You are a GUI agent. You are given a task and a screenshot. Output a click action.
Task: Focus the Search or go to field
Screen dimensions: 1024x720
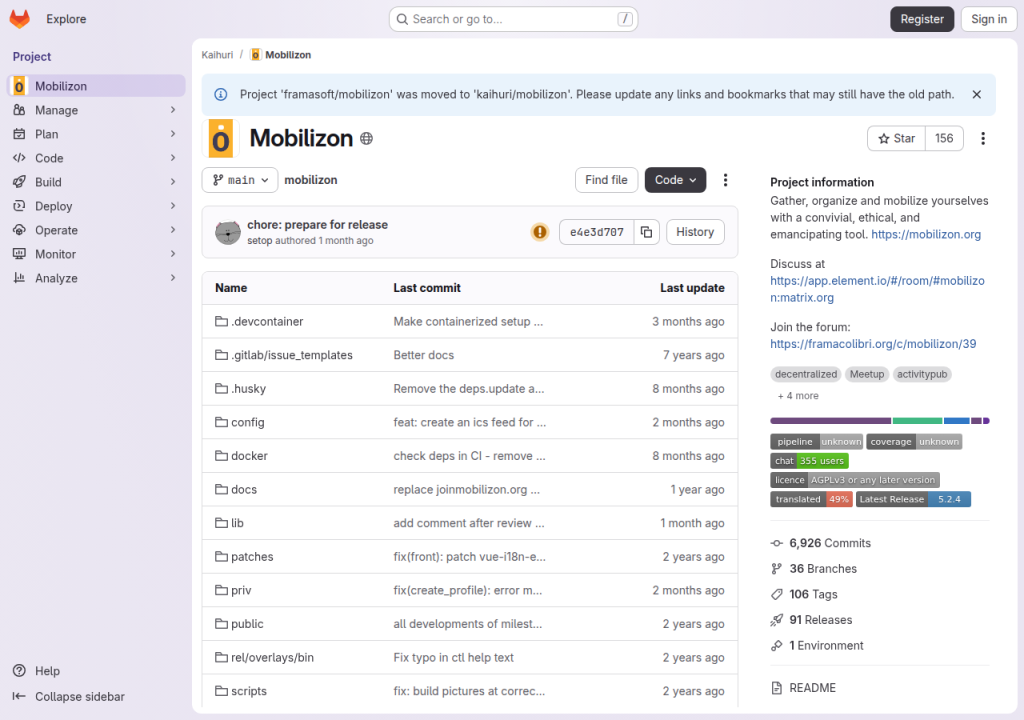tap(513, 19)
